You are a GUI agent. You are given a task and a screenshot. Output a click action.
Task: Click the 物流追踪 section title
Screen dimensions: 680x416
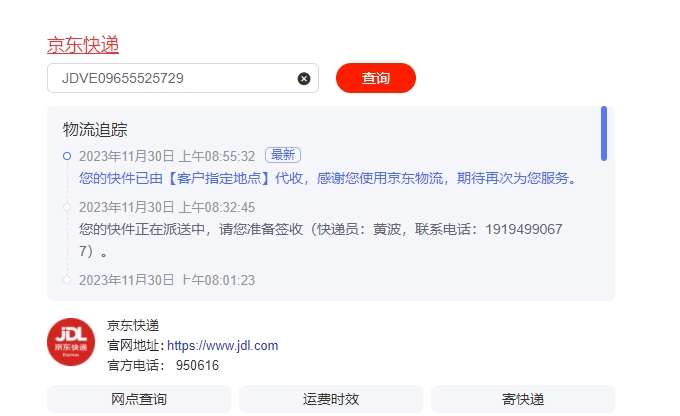click(95, 130)
